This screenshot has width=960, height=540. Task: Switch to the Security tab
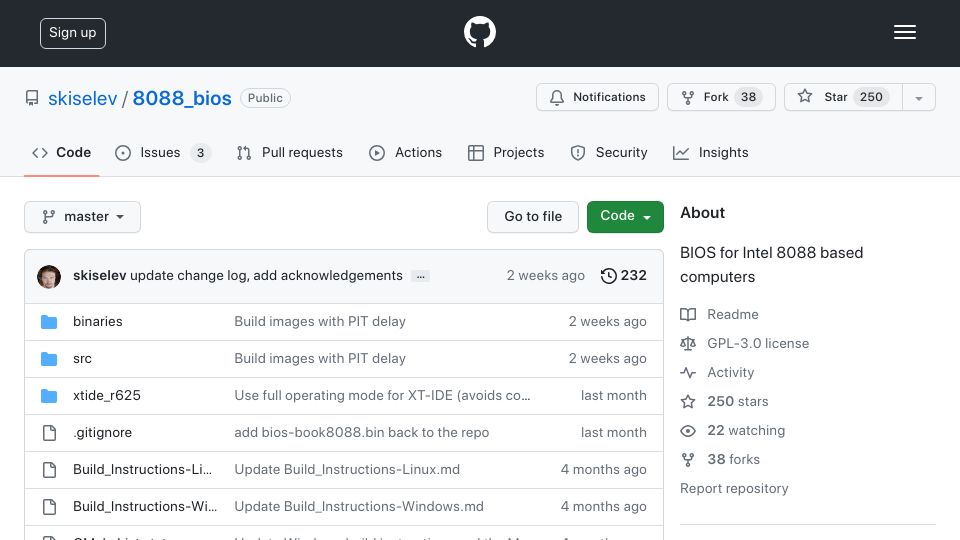coord(609,152)
